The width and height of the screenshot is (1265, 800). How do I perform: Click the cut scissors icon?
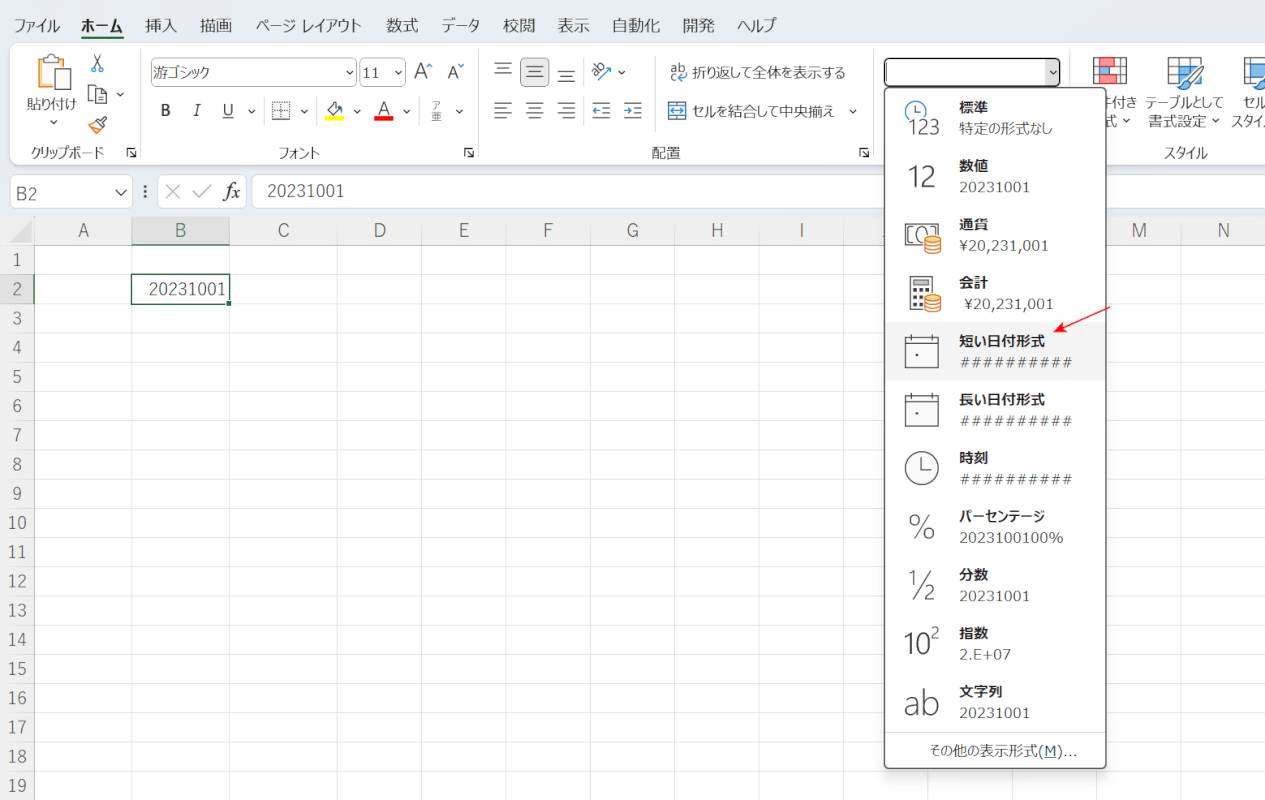coord(97,63)
